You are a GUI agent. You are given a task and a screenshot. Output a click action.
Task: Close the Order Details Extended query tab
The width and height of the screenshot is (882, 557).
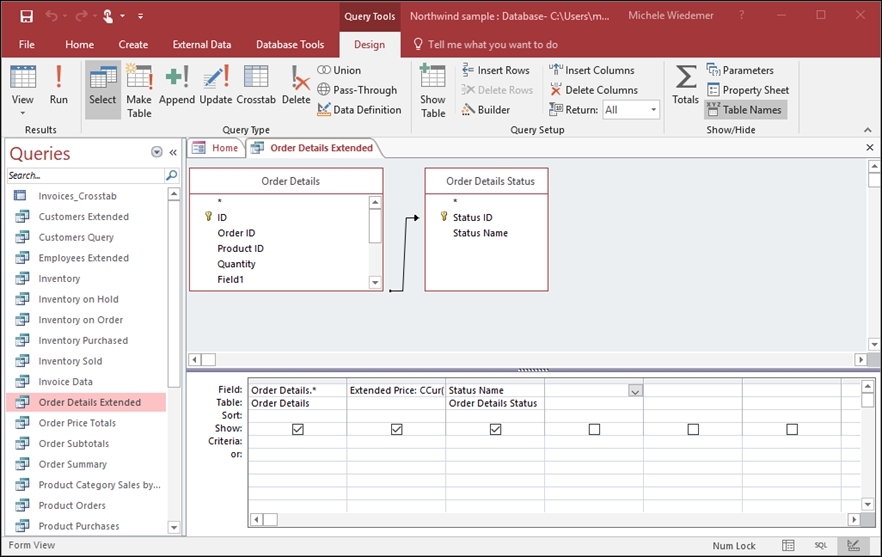870,147
